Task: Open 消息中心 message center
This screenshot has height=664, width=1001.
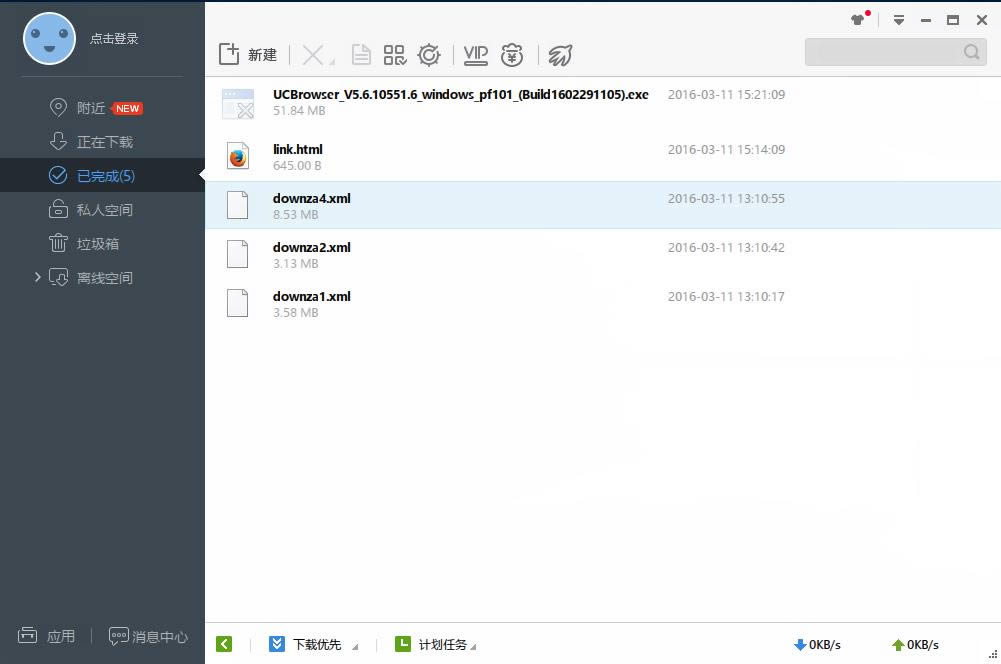Action: click(x=148, y=636)
